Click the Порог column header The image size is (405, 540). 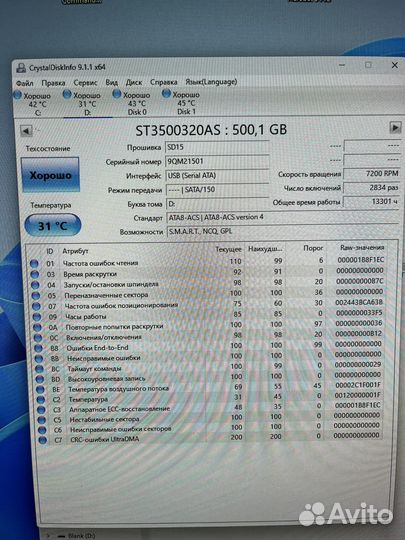coord(313,248)
